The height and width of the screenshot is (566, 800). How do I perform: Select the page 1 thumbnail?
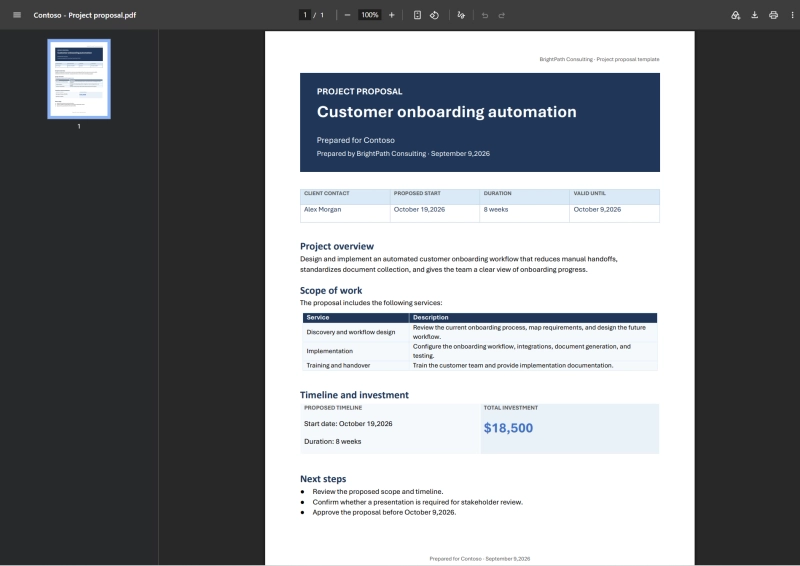[x=79, y=79]
